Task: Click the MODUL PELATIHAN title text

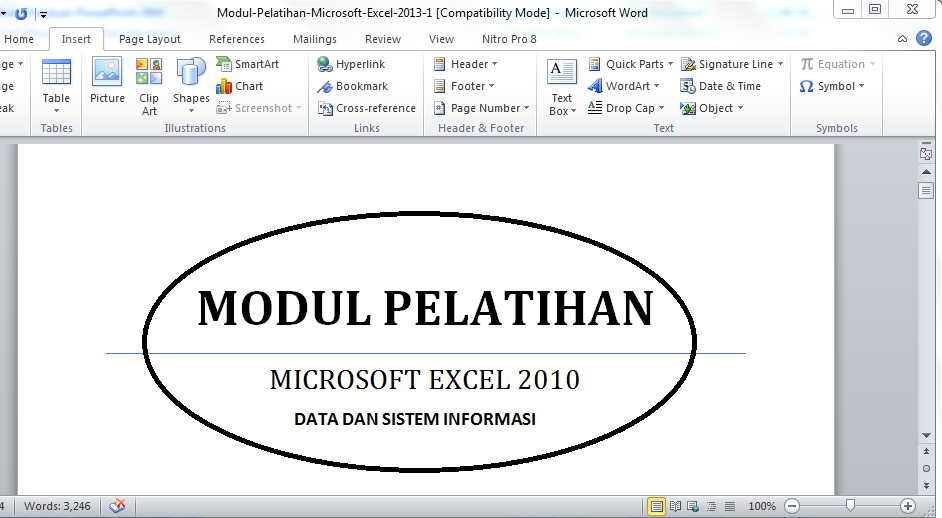Action: (x=425, y=309)
